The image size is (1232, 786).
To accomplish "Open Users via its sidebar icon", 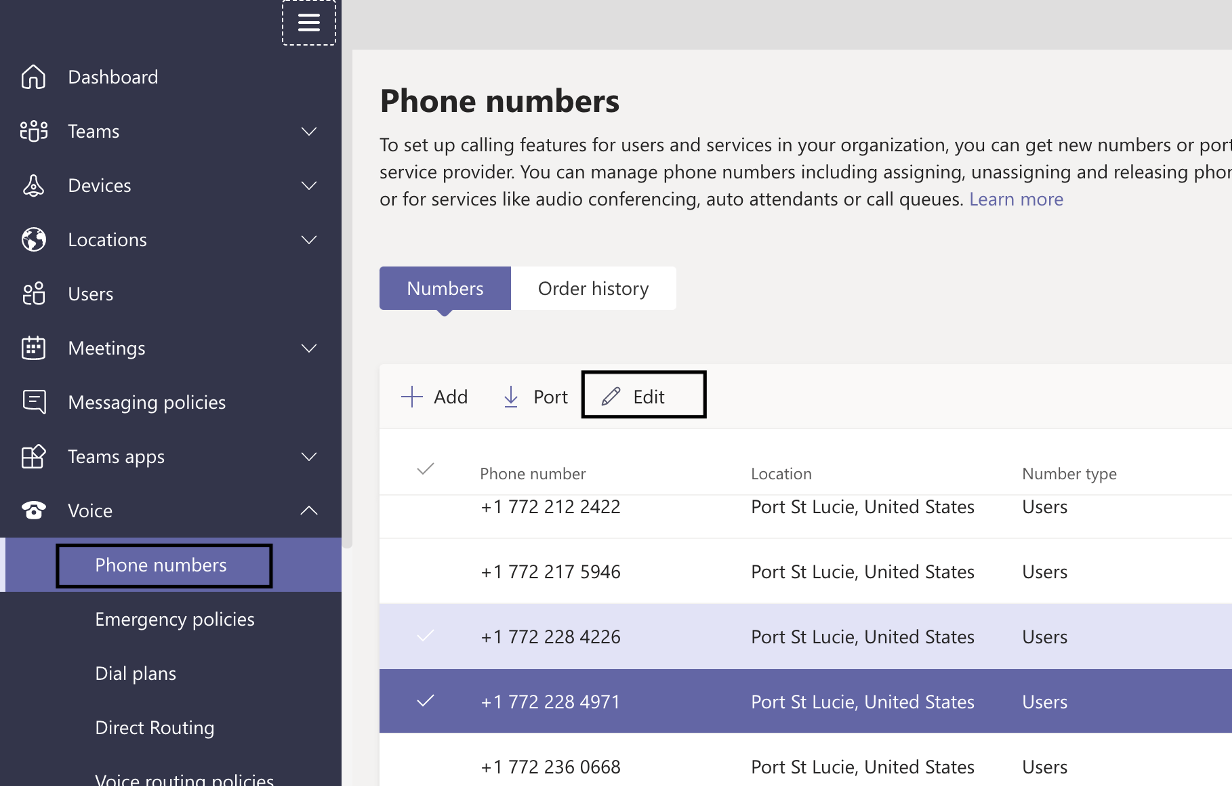I will click(x=33, y=293).
